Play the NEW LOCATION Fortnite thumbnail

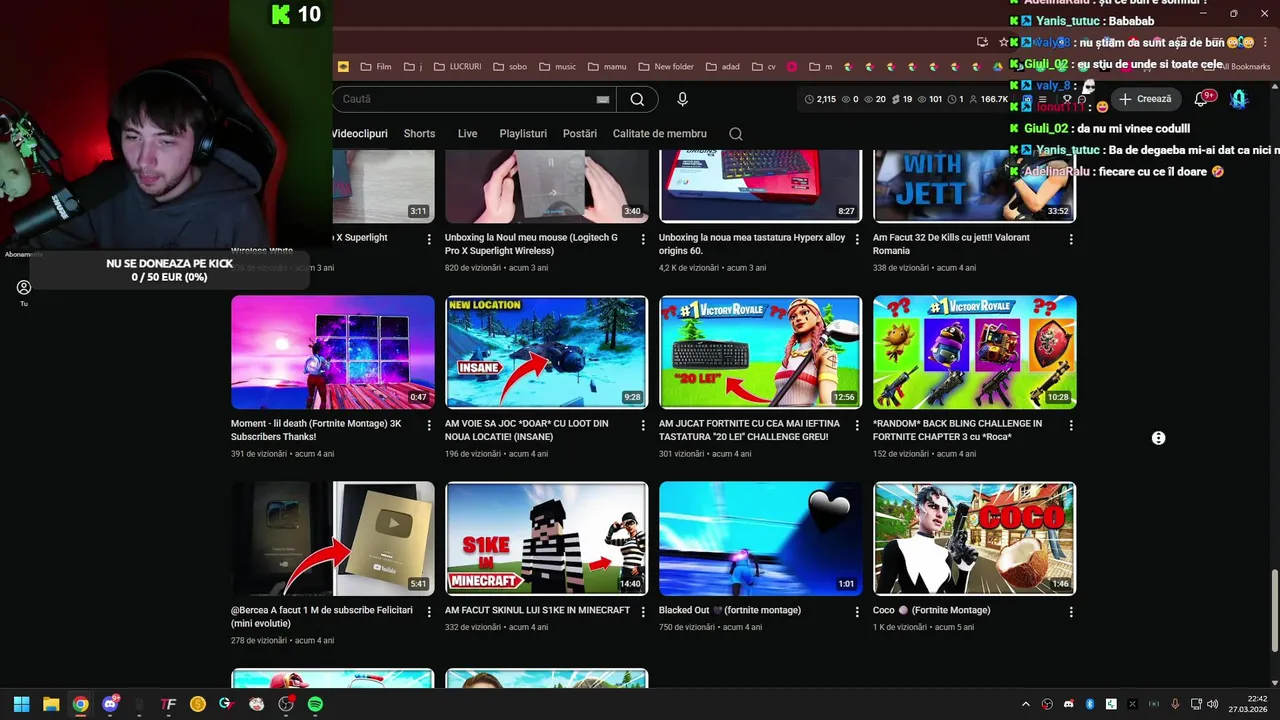coord(546,352)
